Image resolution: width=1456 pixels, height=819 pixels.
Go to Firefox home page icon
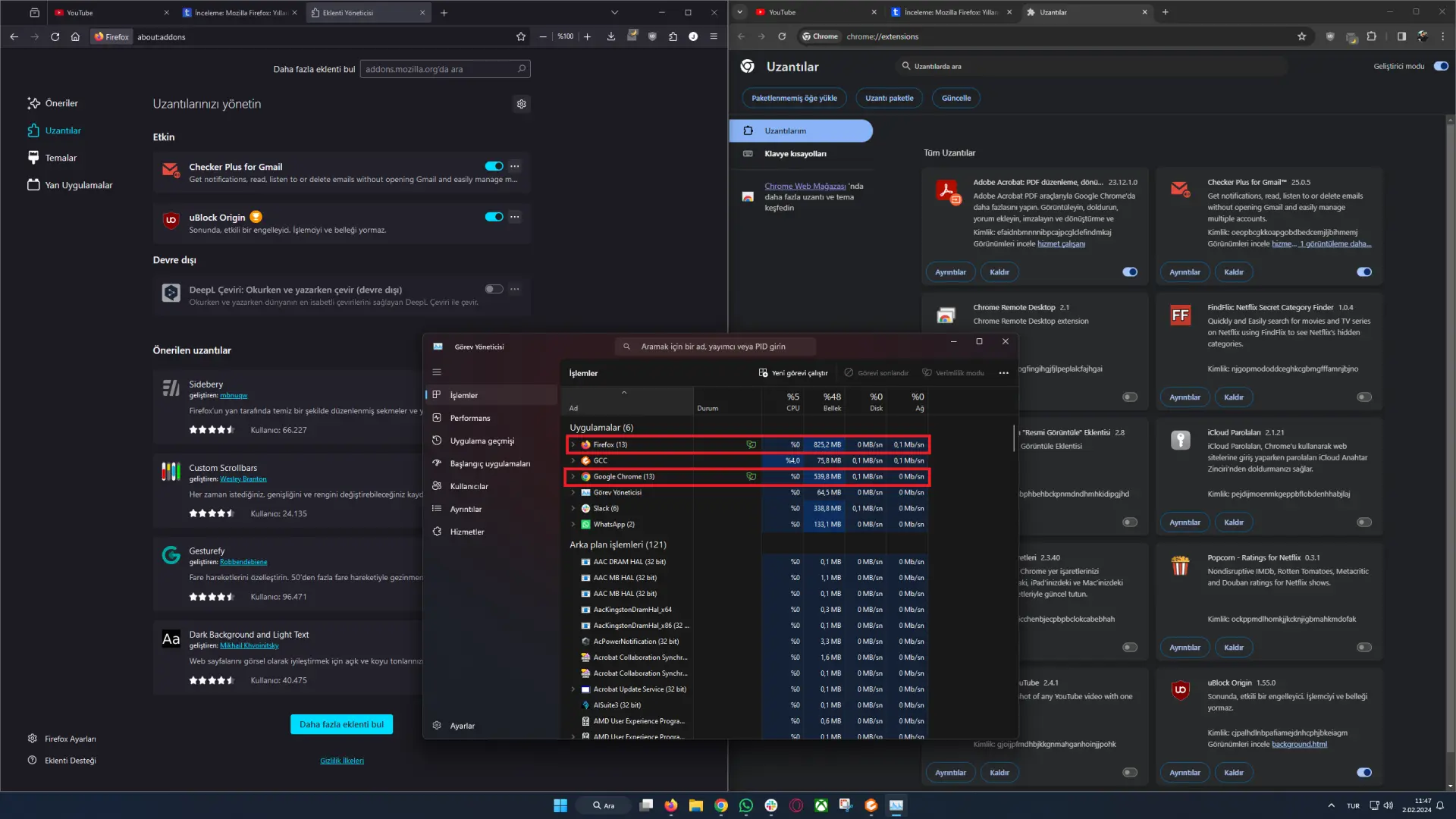[x=75, y=36]
